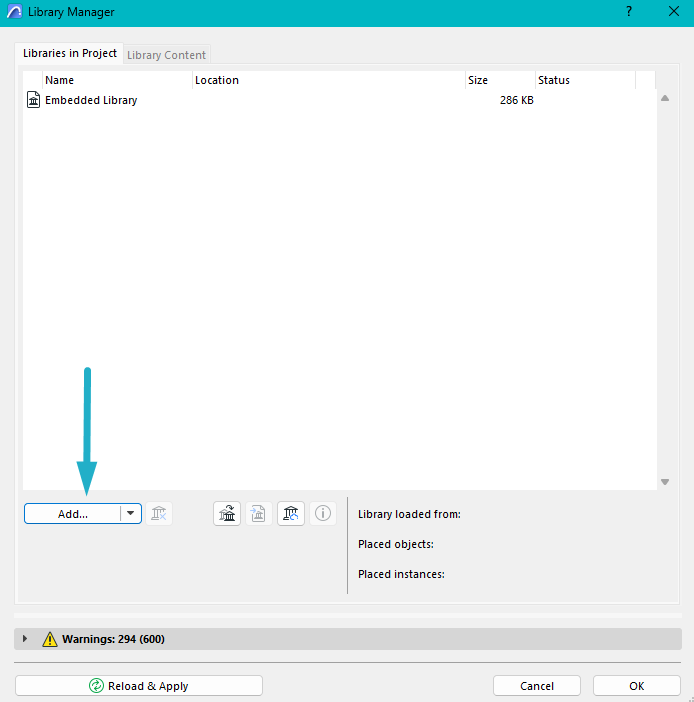Click the help question mark button

629,12
